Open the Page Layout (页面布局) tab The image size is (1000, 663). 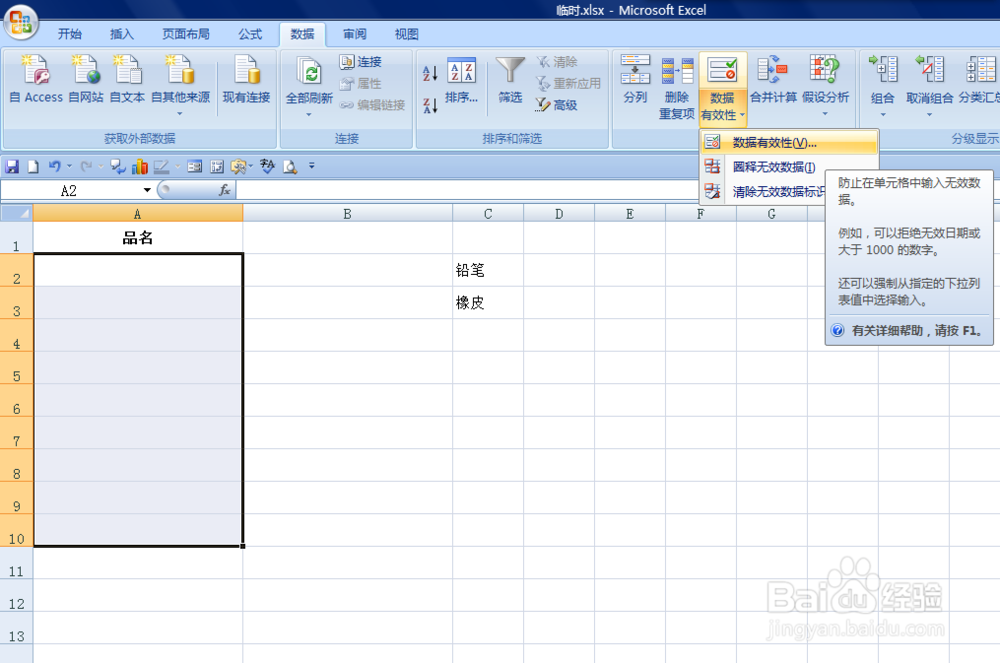point(185,34)
